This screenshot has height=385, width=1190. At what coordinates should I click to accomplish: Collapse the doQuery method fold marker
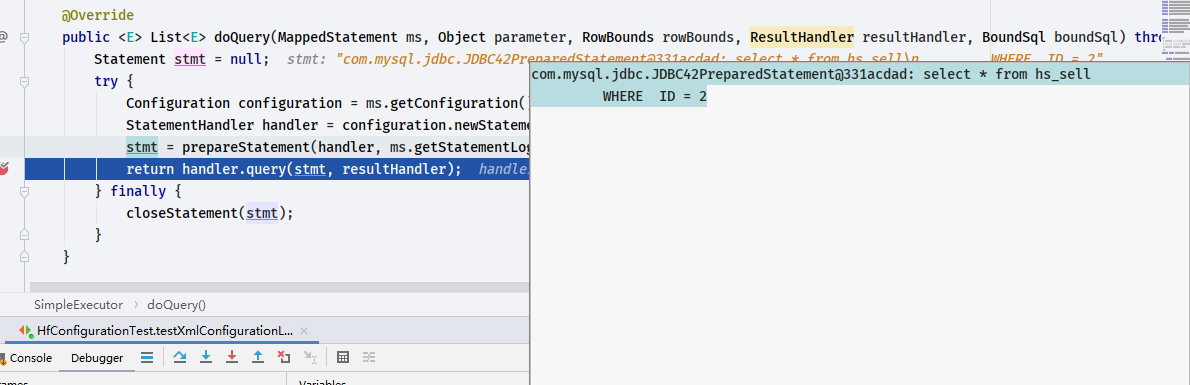point(24,36)
